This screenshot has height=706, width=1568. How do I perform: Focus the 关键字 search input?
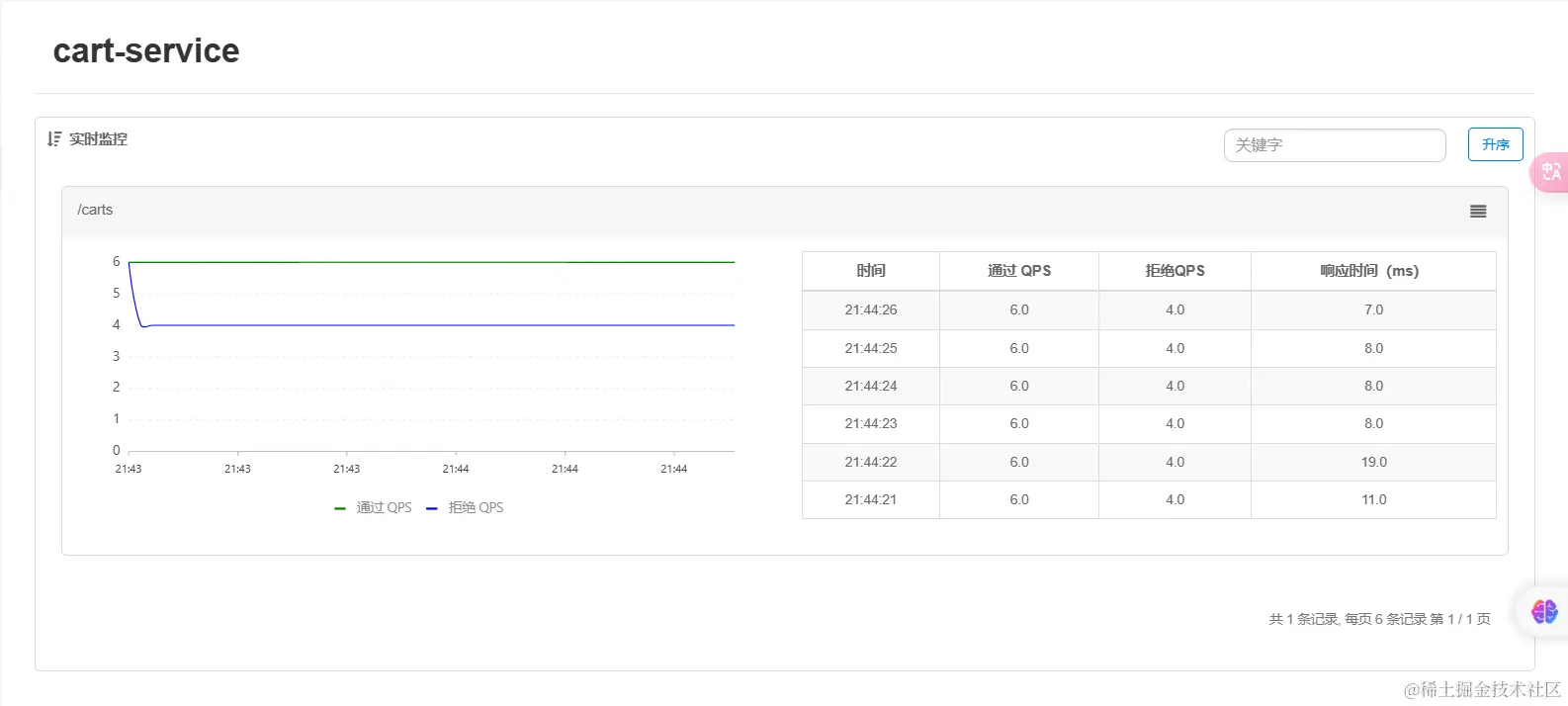click(1335, 145)
